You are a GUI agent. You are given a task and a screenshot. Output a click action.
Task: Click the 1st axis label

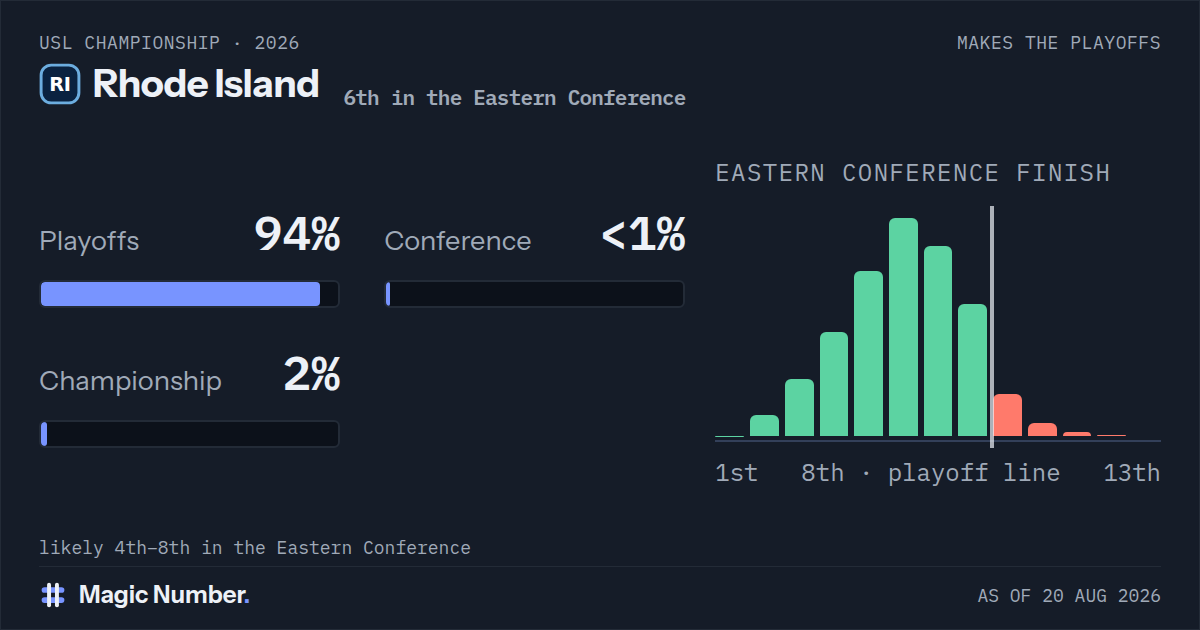click(737, 473)
